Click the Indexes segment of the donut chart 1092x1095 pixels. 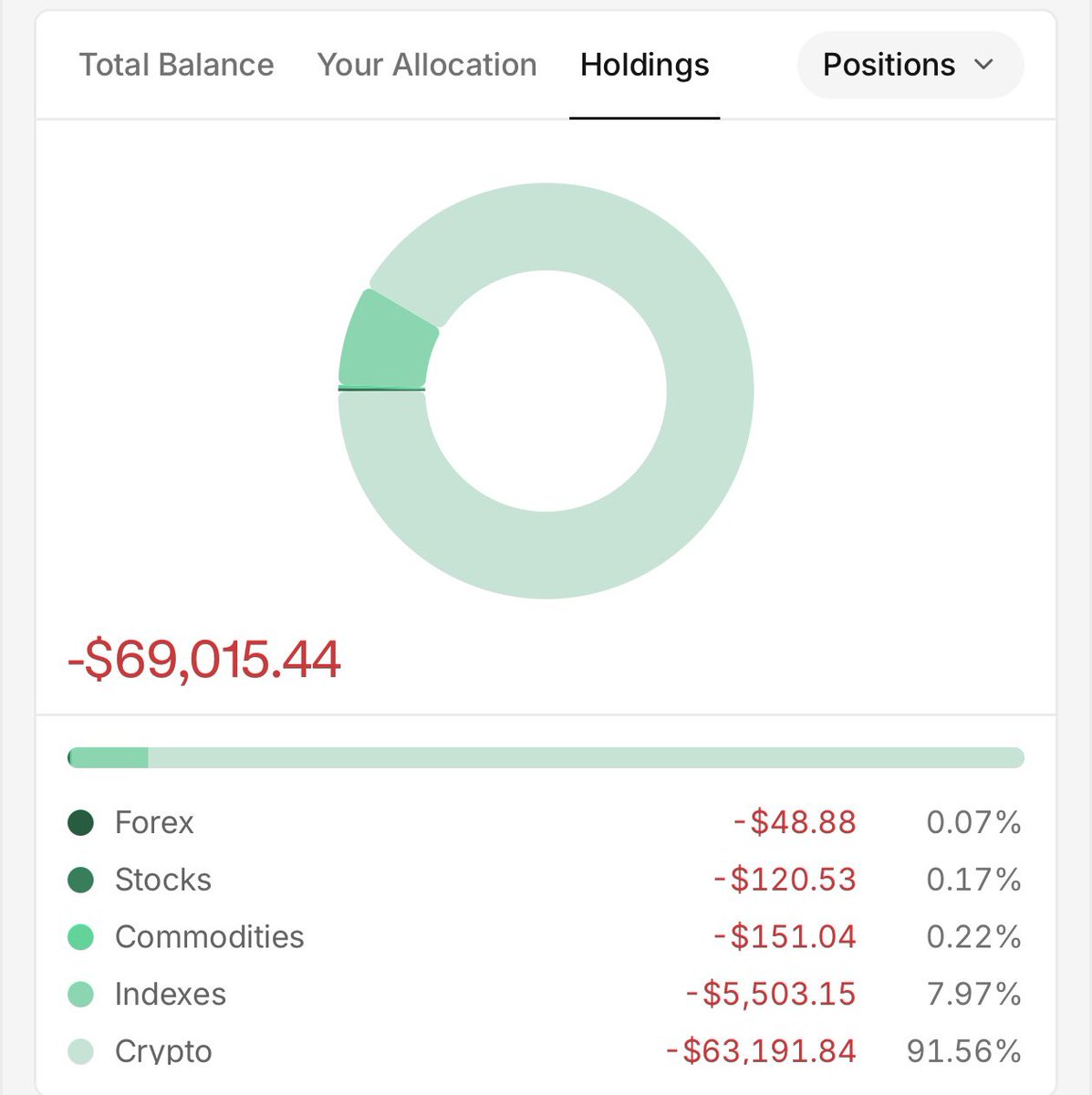click(385, 339)
